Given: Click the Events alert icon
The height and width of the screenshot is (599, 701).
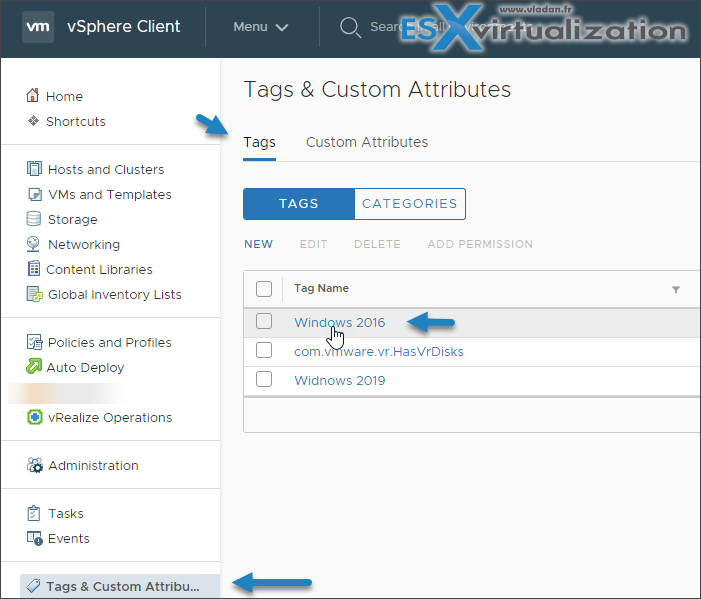Looking at the screenshot, I should coord(34,538).
